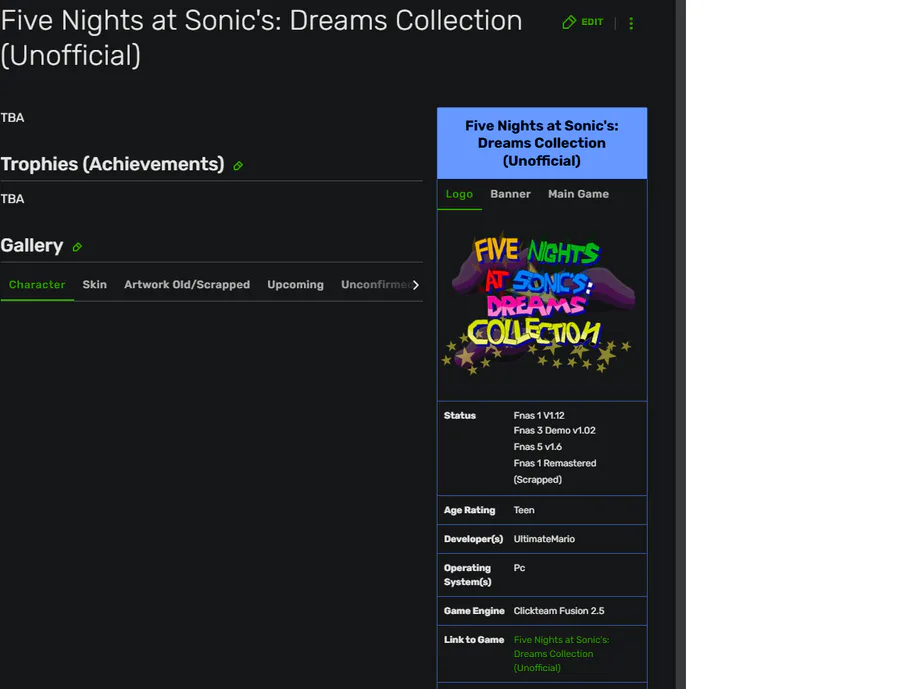This screenshot has width=900, height=689.
Task: Click the Operating System(s) label
Action: point(468,575)
